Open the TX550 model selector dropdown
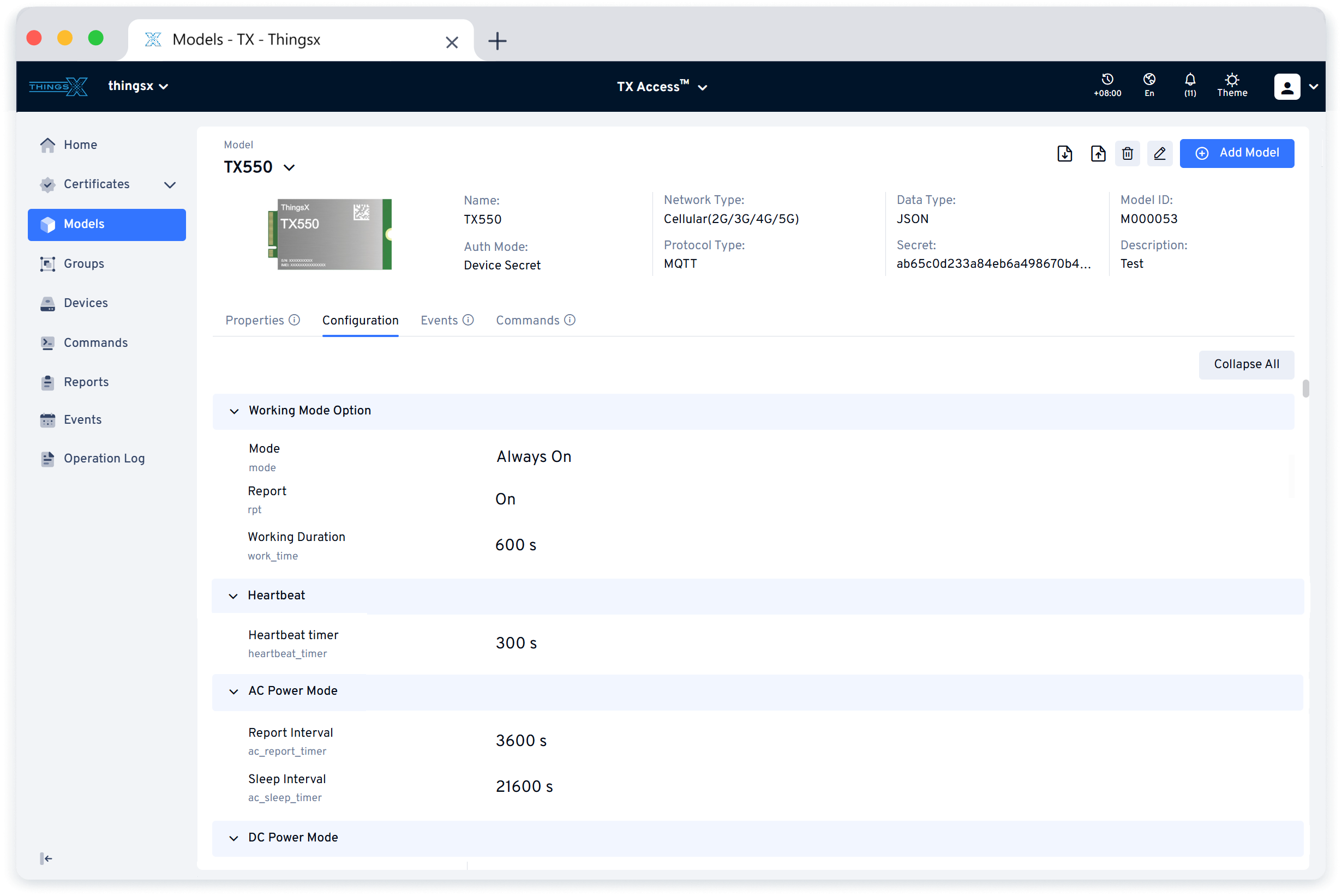 point(260,167)
